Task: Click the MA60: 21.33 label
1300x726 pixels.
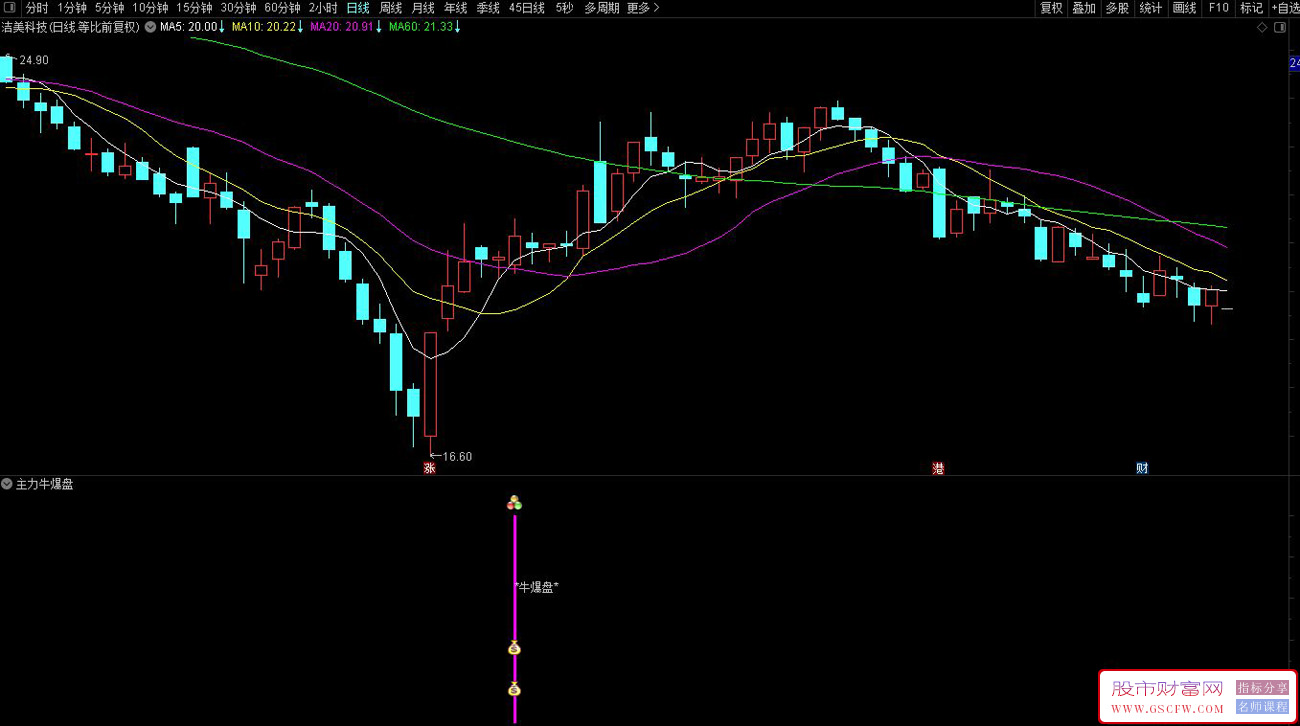Action: pos(421,27)
